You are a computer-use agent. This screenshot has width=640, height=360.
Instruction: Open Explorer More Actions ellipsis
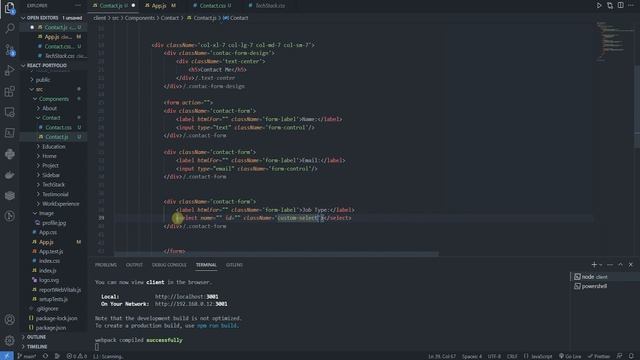click(x=78, y=6)
